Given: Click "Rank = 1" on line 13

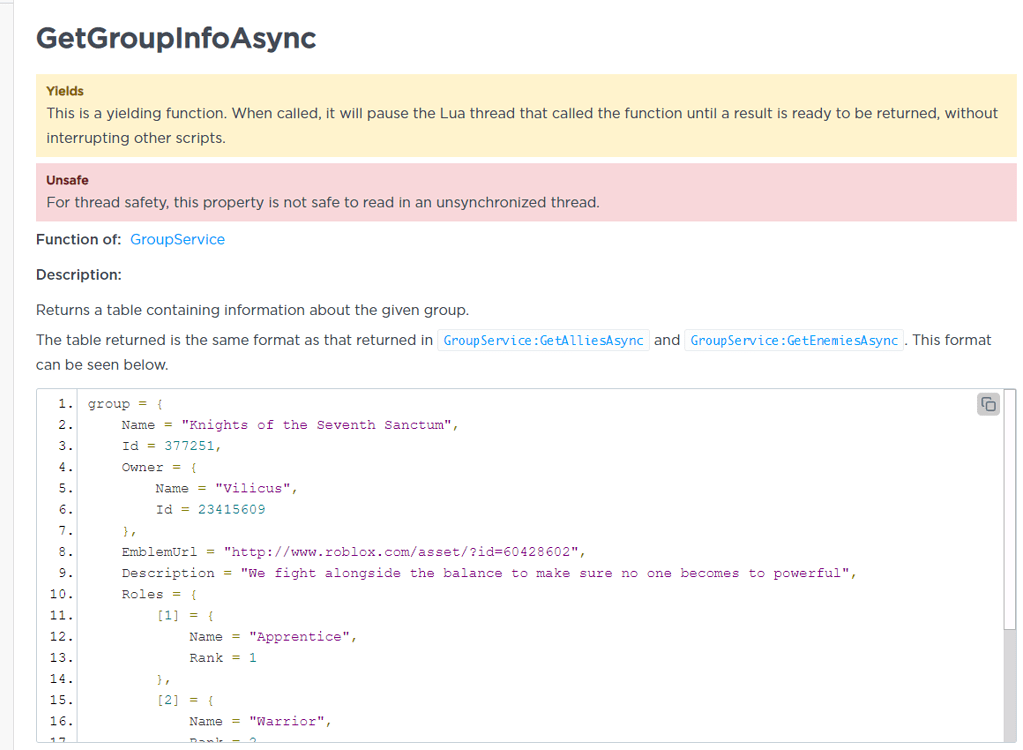Looking at the screenshot, I should [x=223, y=658].
